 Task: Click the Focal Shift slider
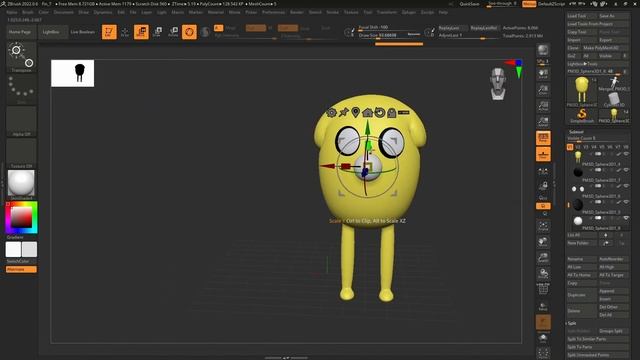tap(389, 27)
